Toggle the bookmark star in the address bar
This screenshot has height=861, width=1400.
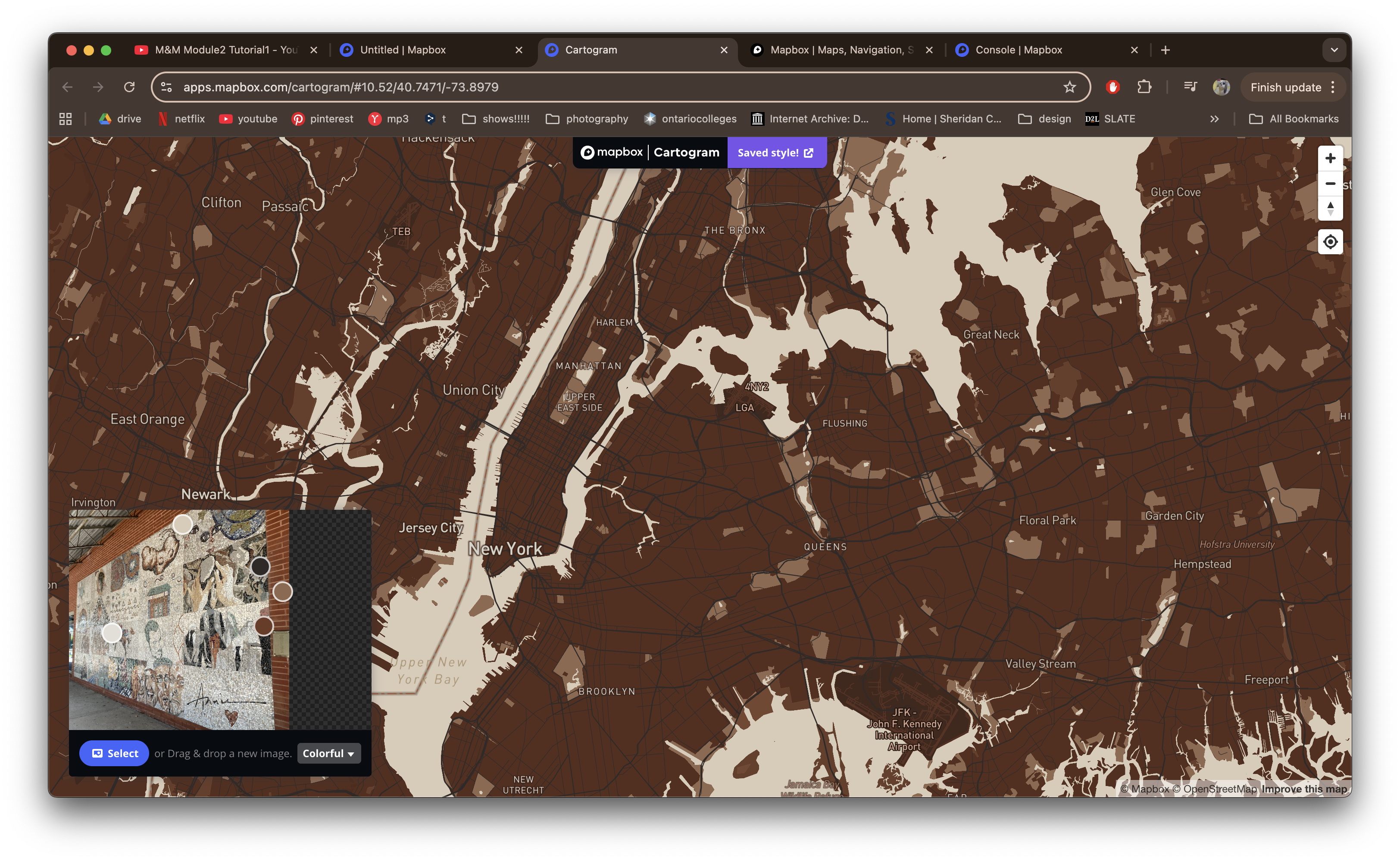click(1070, 87)
